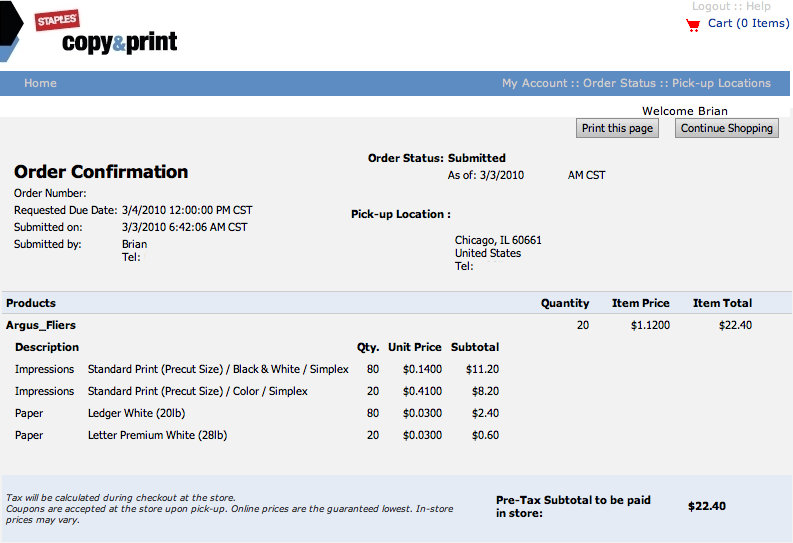Screen dimensions: 793x543
Task: Click the Ledger White (20lb) paper description
Action: 137,414
